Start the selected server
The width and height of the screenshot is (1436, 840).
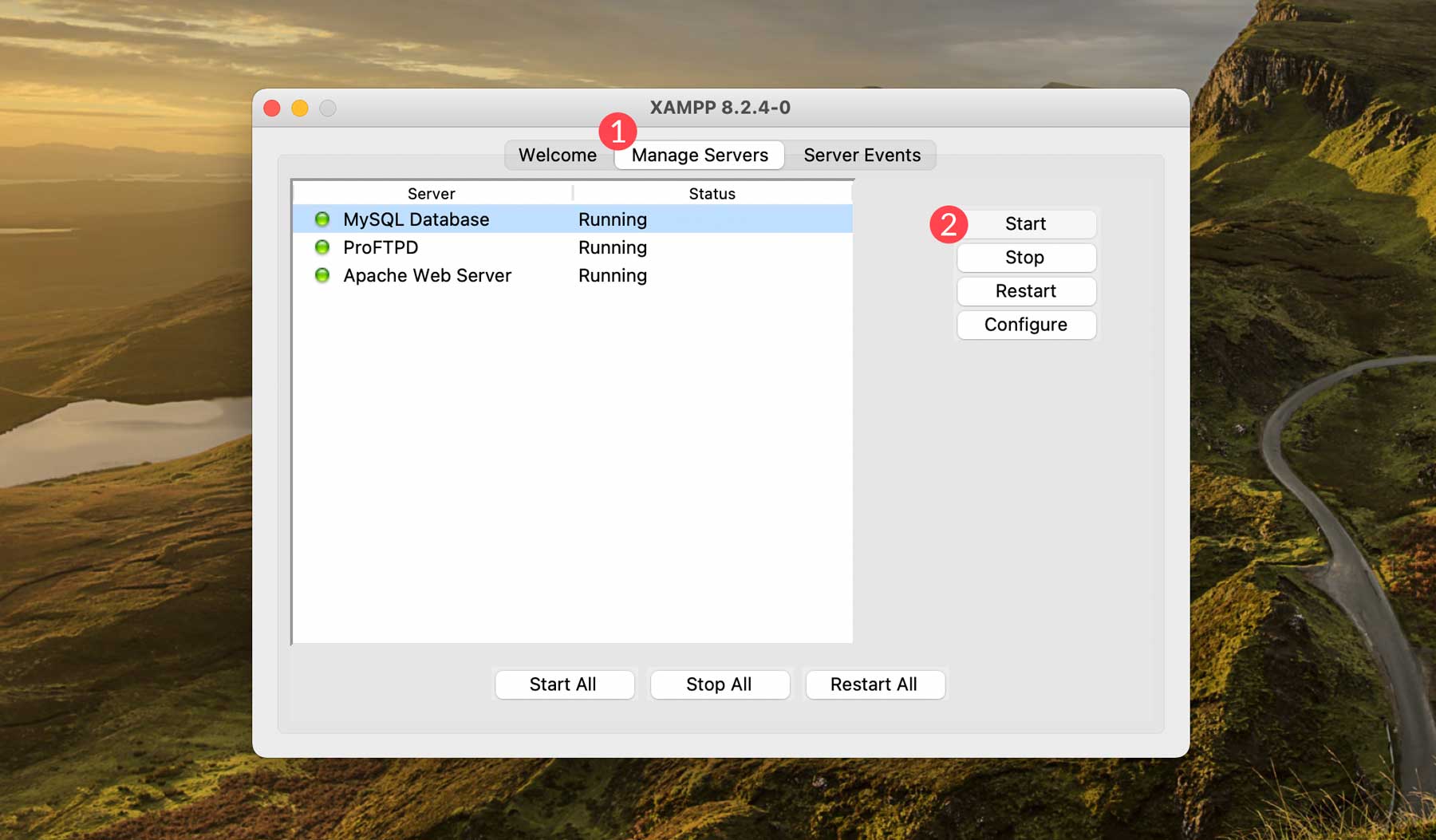(x=1026, y=224)
